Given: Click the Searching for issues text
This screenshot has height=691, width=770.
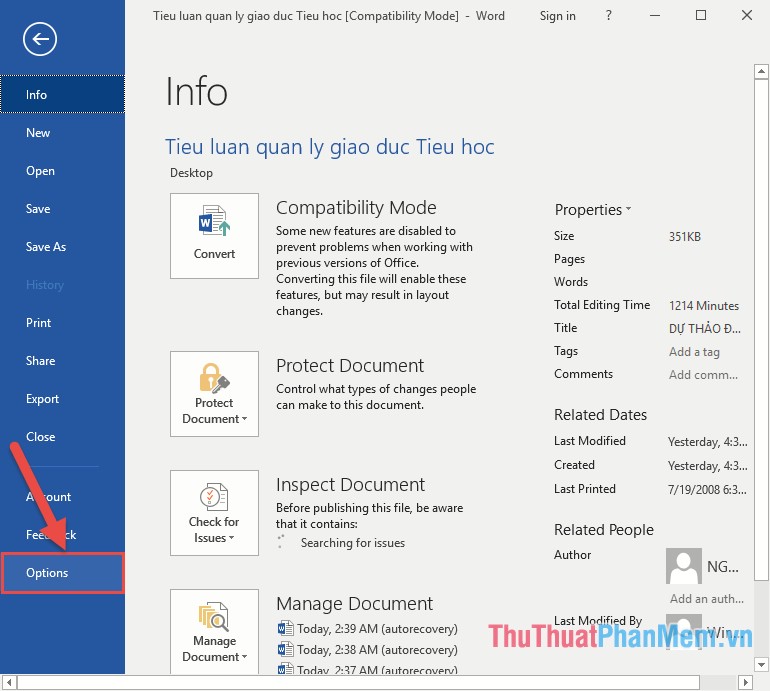Looking at the screenshot, I should (x=353, y=543).
